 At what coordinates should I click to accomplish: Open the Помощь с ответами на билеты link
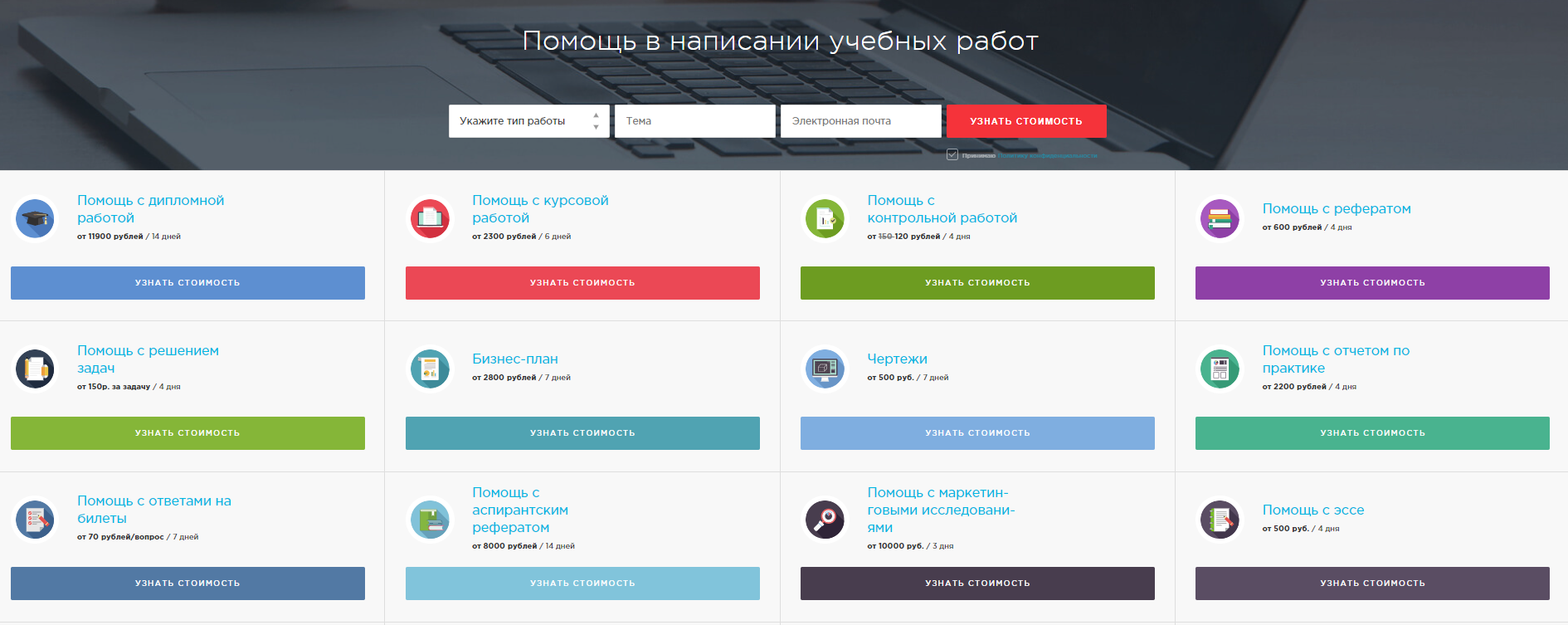[154, 510]
